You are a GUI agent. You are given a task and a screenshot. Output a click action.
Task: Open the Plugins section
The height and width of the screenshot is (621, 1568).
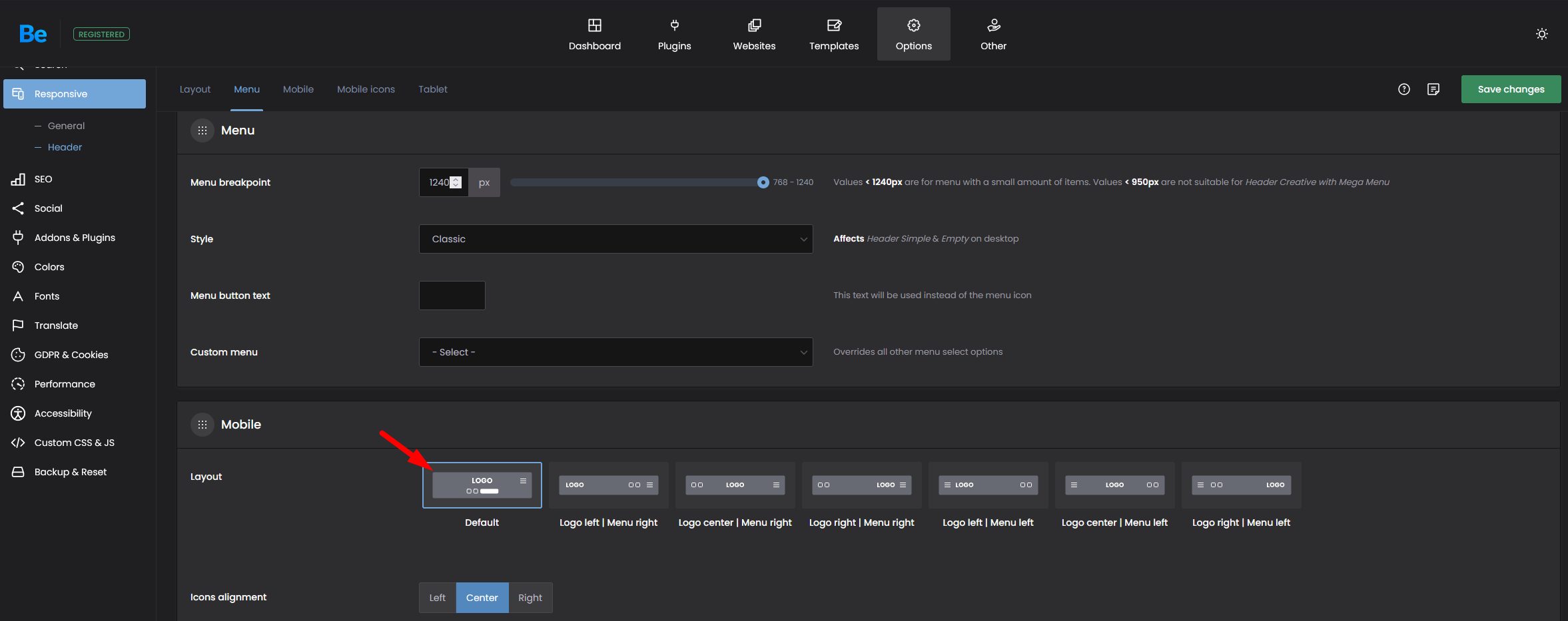tap(674, 35)
